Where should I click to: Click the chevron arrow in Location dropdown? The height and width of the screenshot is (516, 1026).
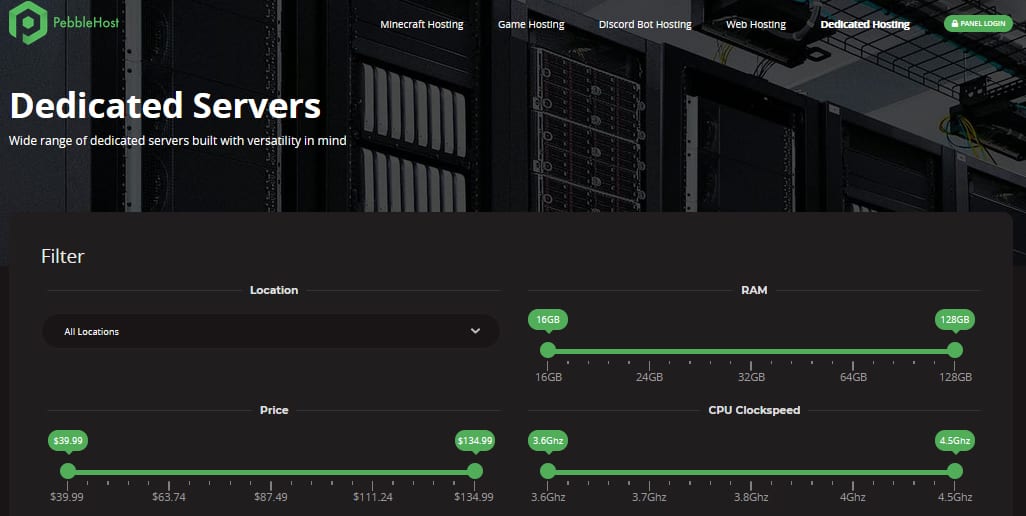pyautogui.click(x=475, y=331)
